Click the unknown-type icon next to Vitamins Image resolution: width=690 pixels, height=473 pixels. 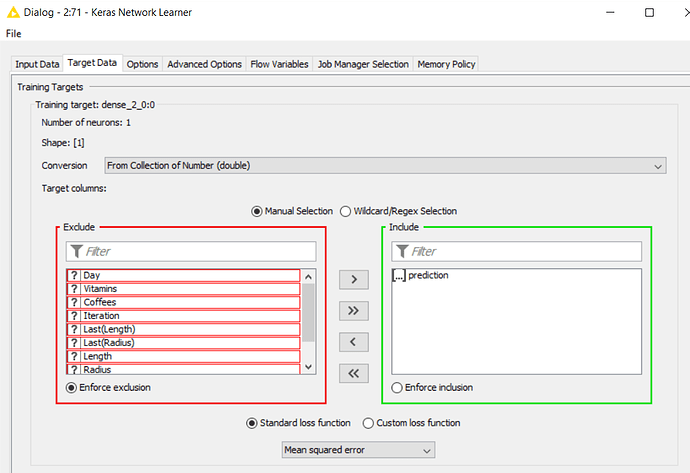(74, 289)
